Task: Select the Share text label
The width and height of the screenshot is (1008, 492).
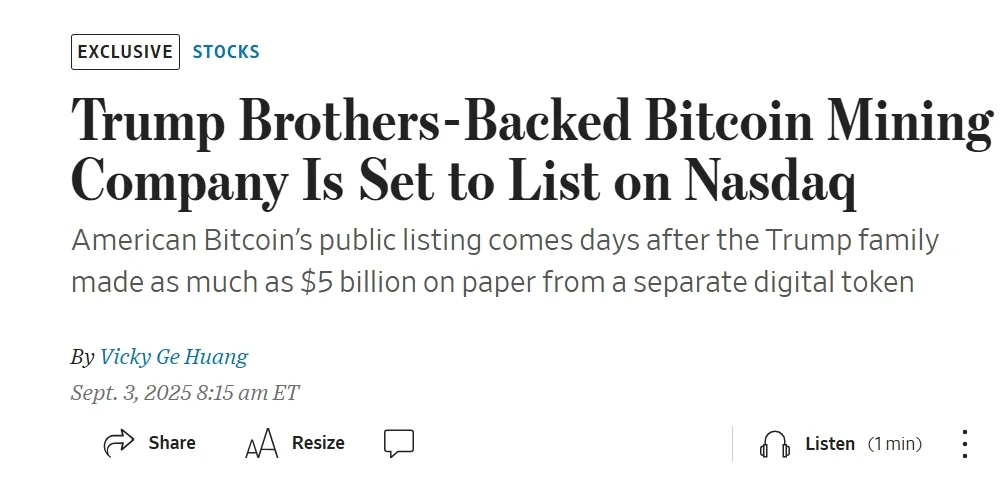Action: point(172,442)
